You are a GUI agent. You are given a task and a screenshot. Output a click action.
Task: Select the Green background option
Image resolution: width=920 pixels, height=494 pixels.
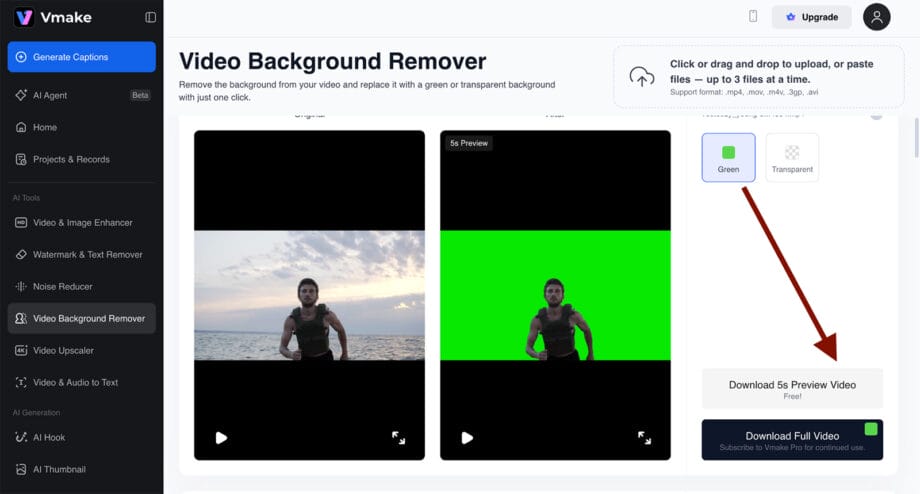728,157
